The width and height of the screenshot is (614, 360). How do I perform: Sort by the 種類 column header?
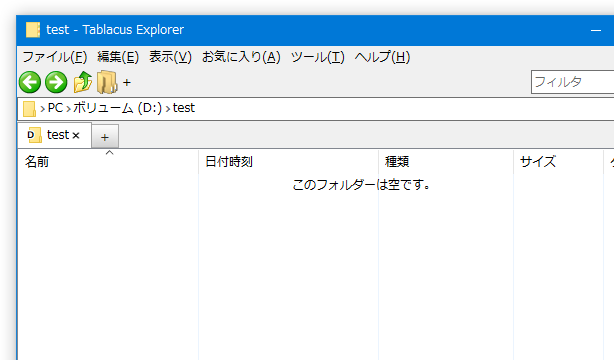coord(446,161)
